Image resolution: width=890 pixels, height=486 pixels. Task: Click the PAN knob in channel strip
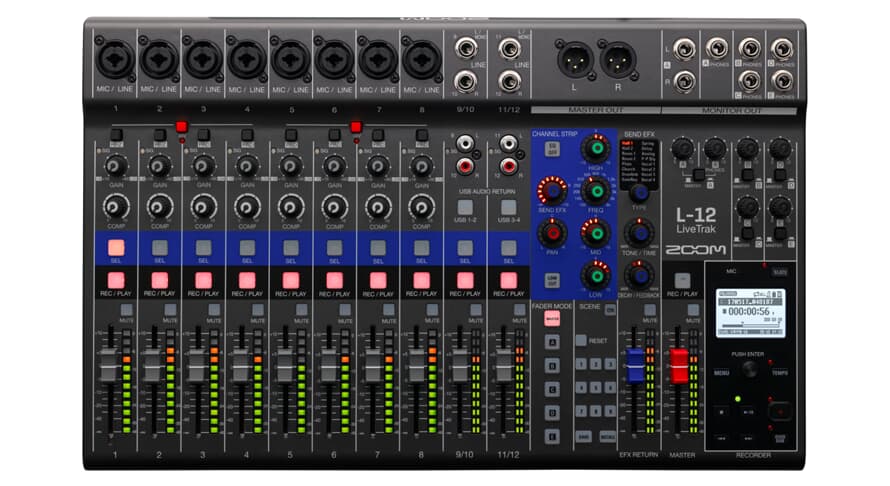pos(551,233)
